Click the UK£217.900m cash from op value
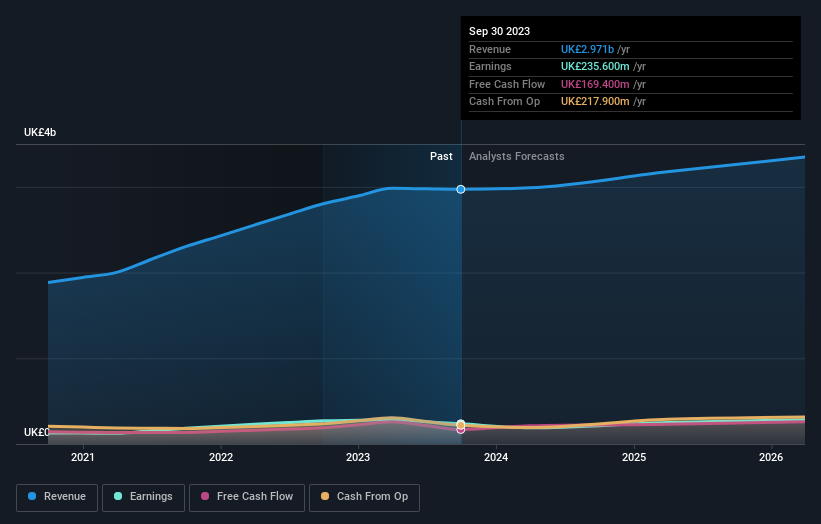Image resolution: width=821 pixels, height=524 pixels. 595,102
